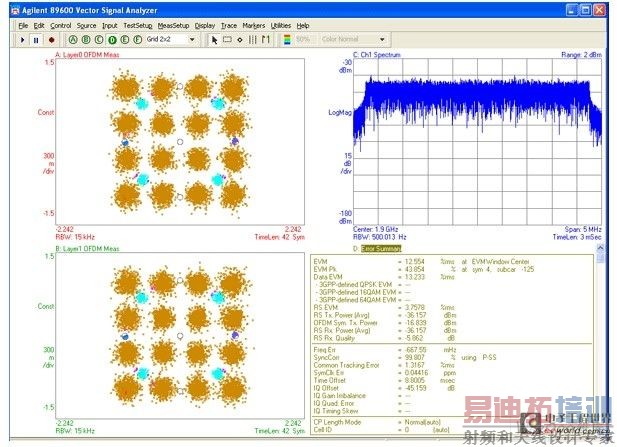This screenshot has height=447, width=617.
Task: Click SyncCorr value 99.807
Action: [415, 358]
